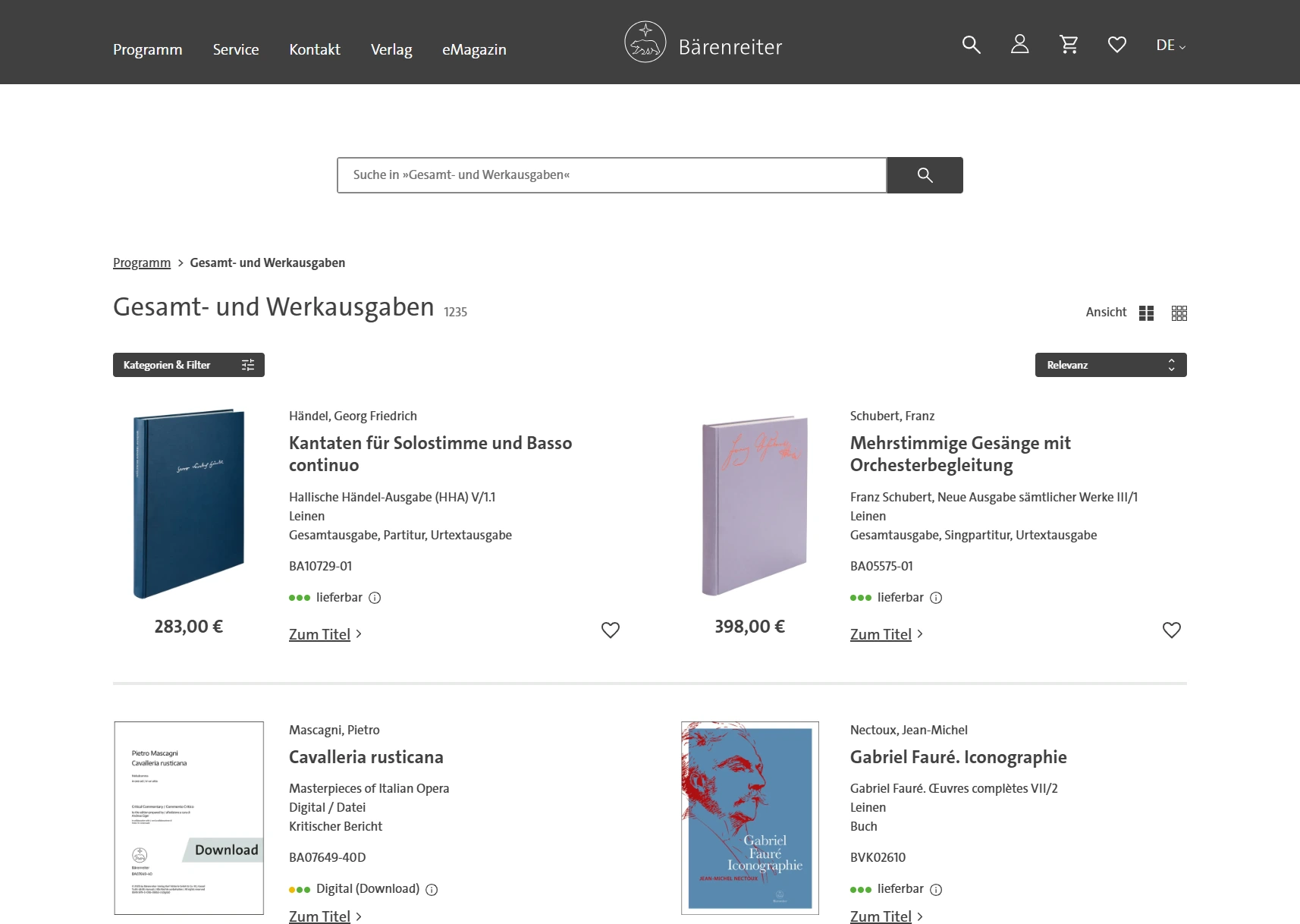The width and height of the screenshot is (1300, 924).
Task: Open the wishlist heart in header
Action: coord(1116,45)
